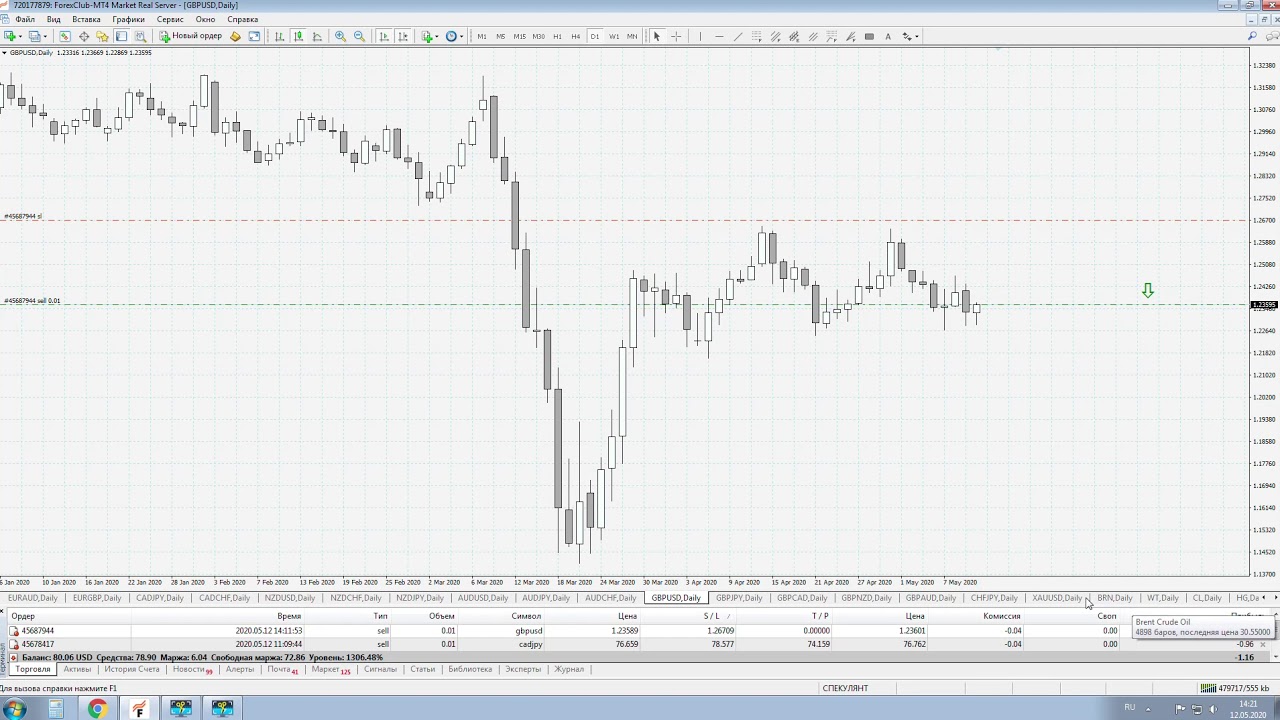1280x720 pixels.
Task: Select H4 timeframe
Action: click(576, 36)
